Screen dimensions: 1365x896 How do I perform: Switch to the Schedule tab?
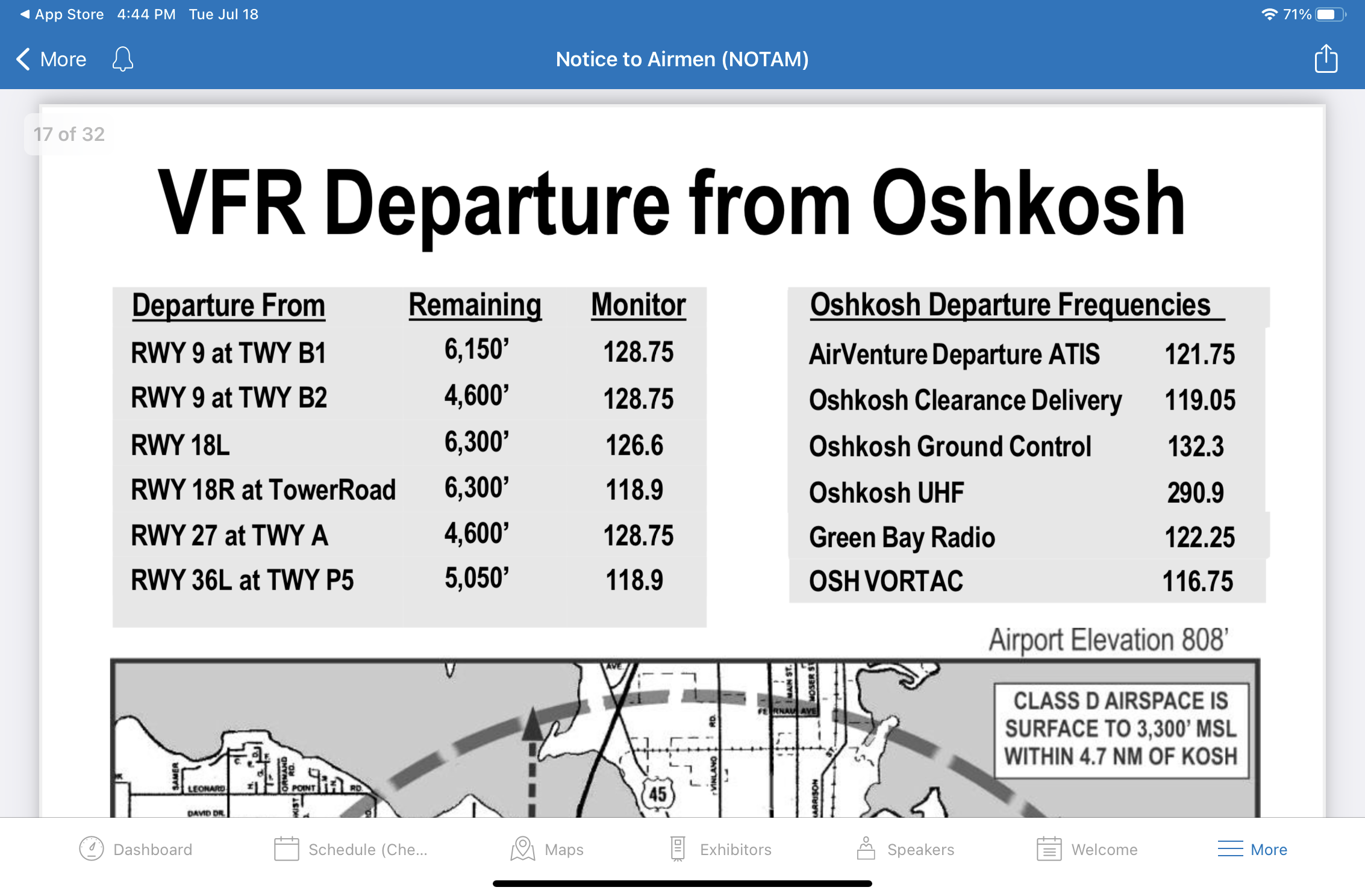click(351, 849)
